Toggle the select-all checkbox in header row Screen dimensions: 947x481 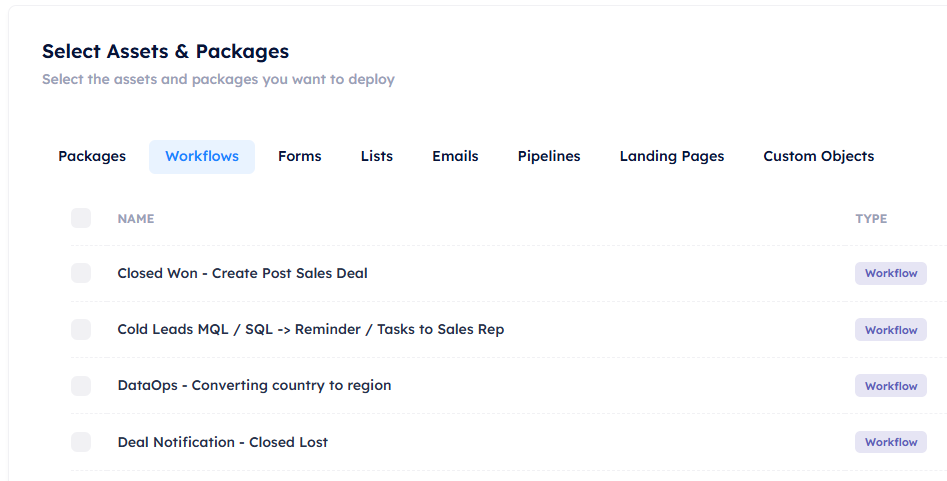[81, 218]
